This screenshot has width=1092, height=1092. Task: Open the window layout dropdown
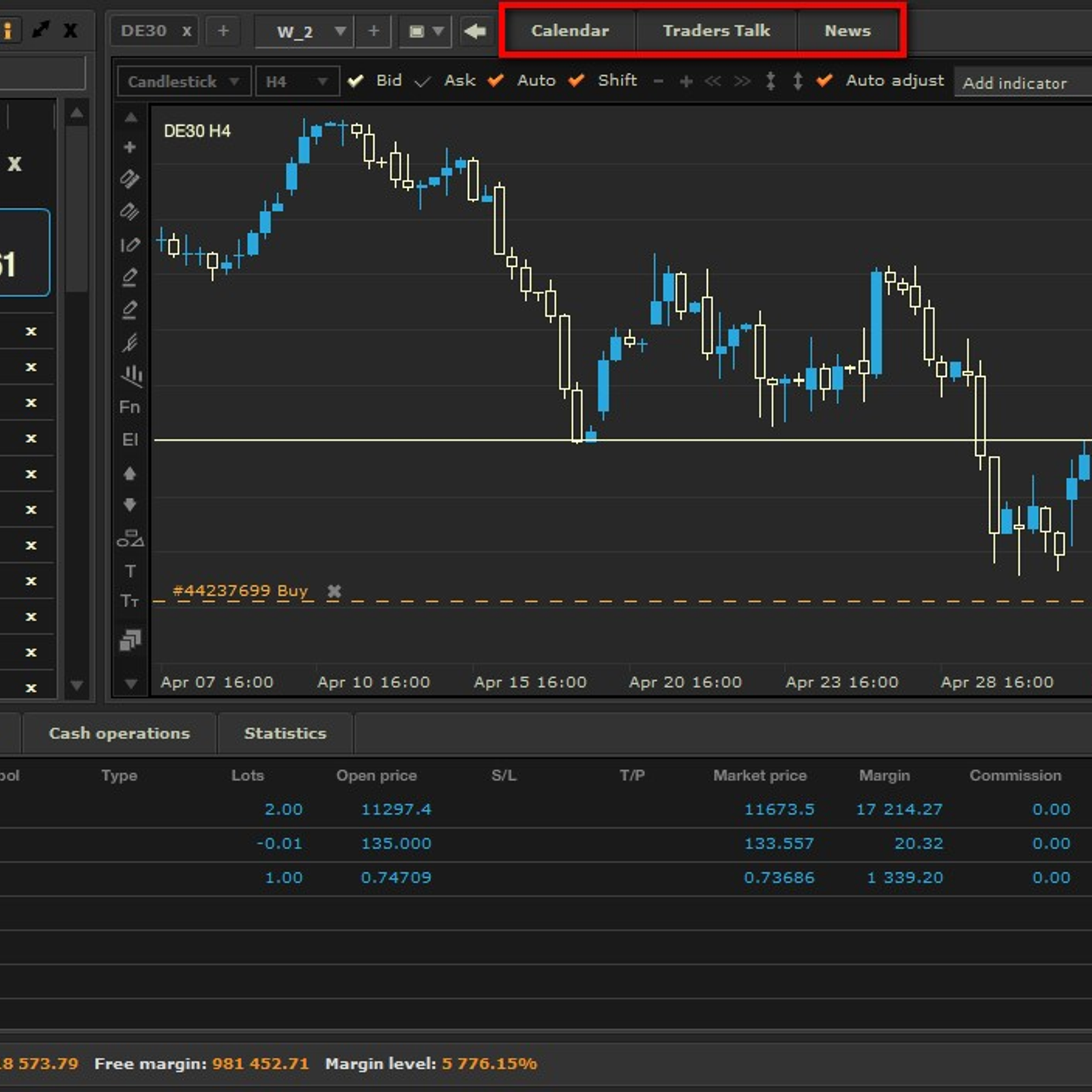[x=426, y=31]
